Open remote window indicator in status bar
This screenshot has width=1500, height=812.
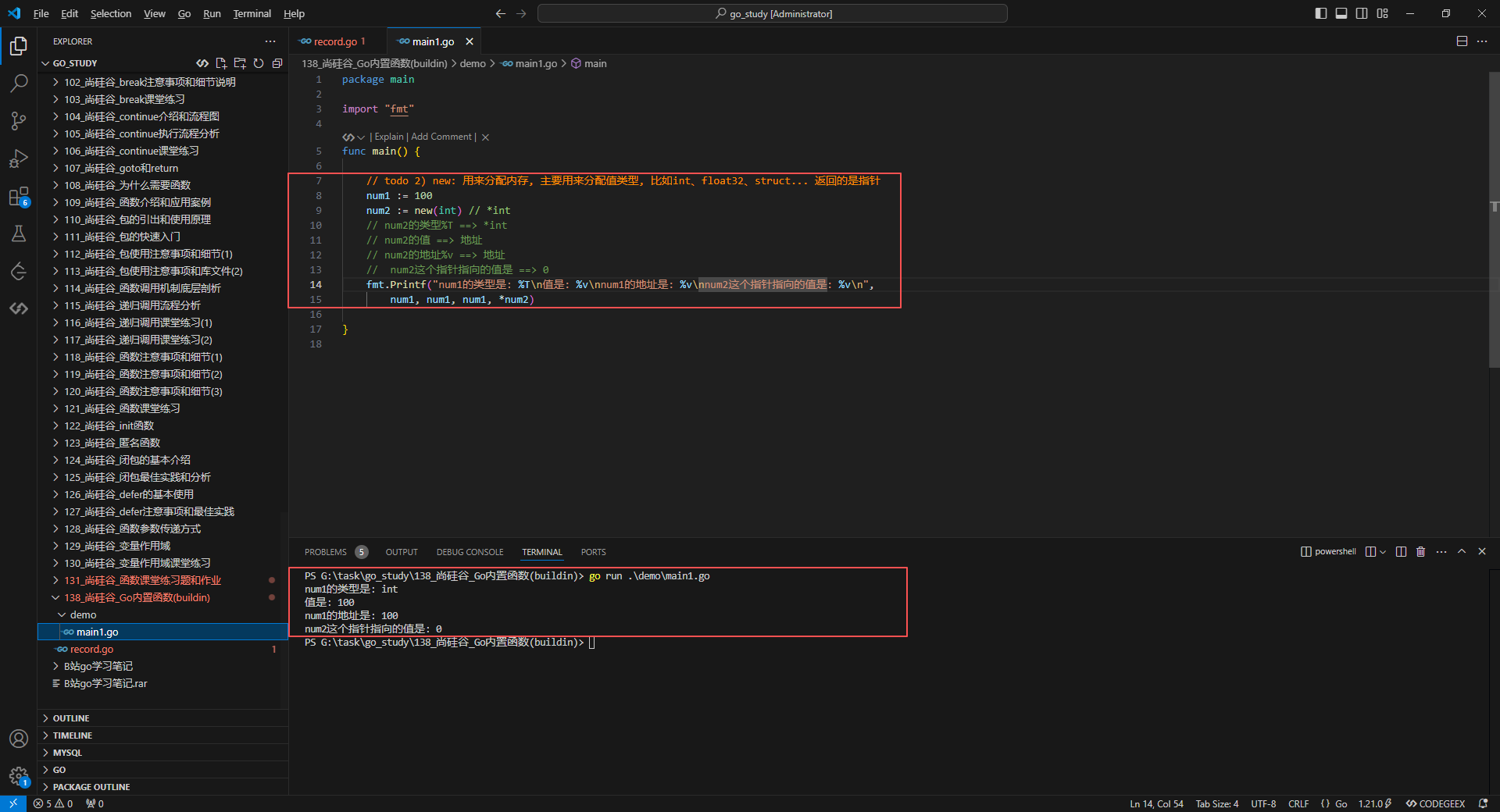[13, 803]
